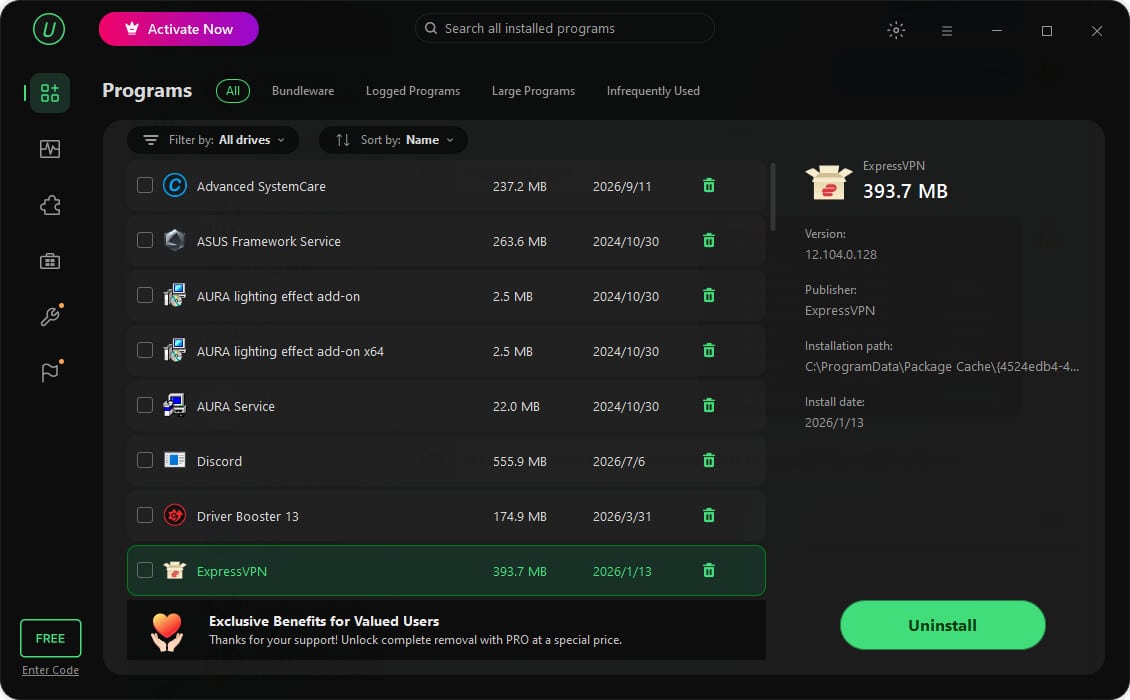Open the hamburger options menu
The image size is (1130, 700).
coord(947,31)
